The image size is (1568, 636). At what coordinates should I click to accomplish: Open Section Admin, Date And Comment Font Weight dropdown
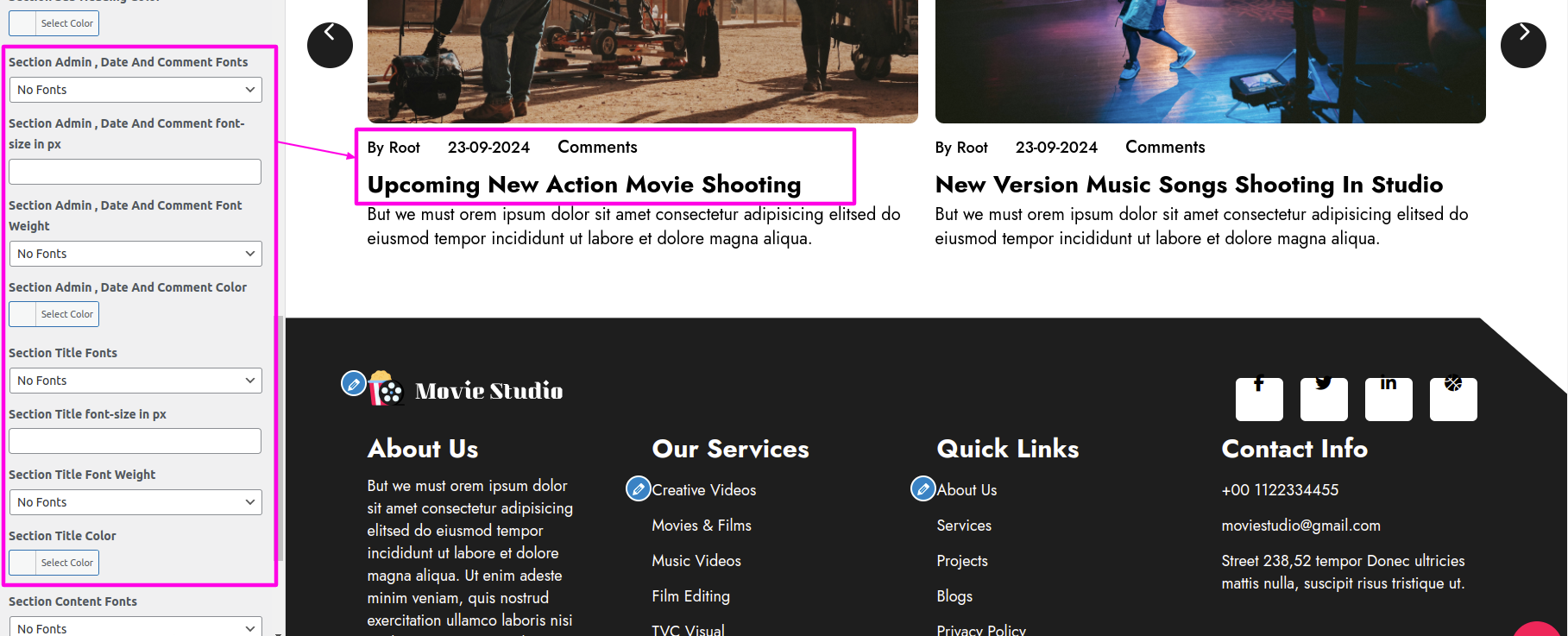coord(135,254)
